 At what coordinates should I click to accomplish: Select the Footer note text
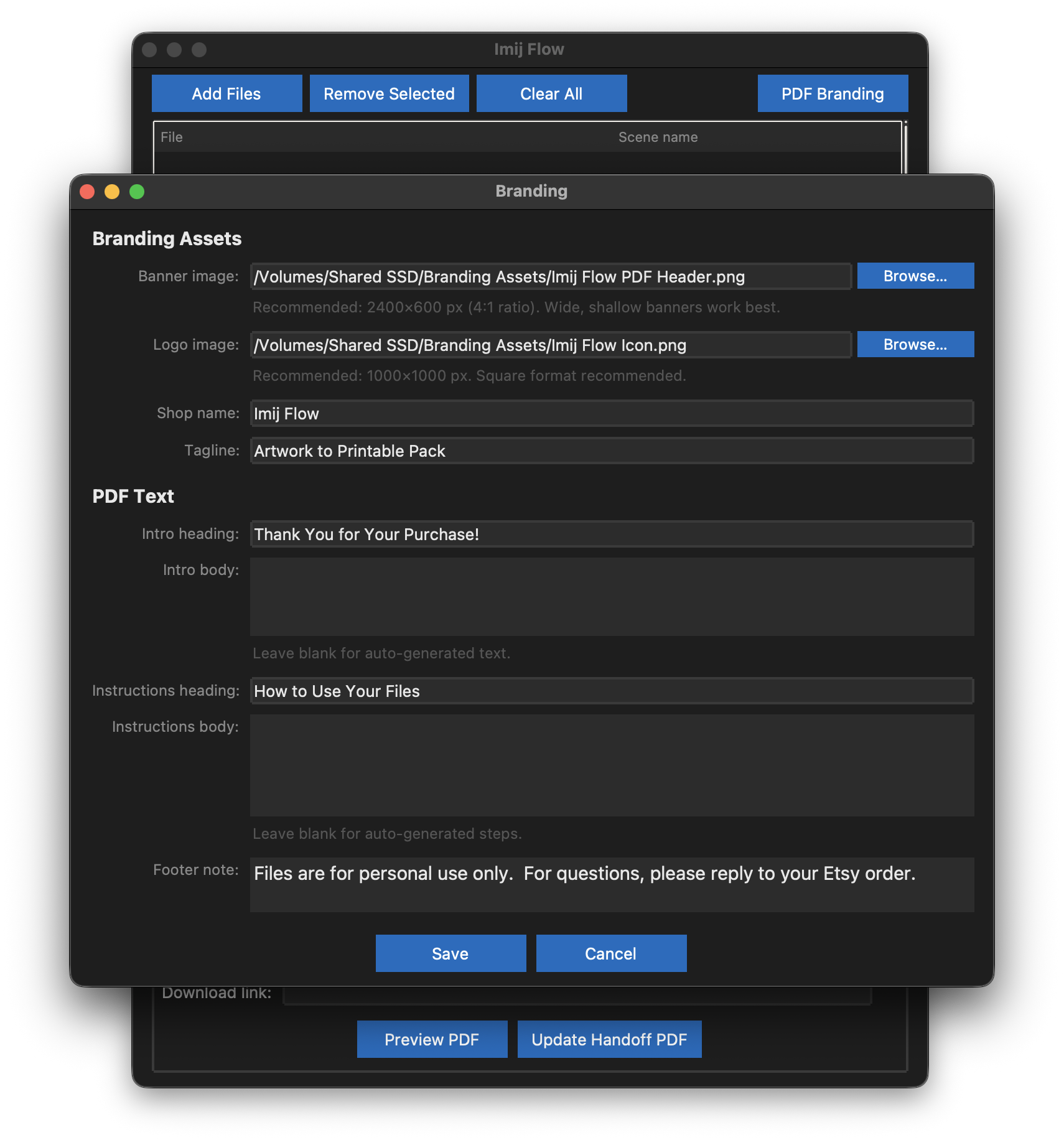click(x=611, y=884)
